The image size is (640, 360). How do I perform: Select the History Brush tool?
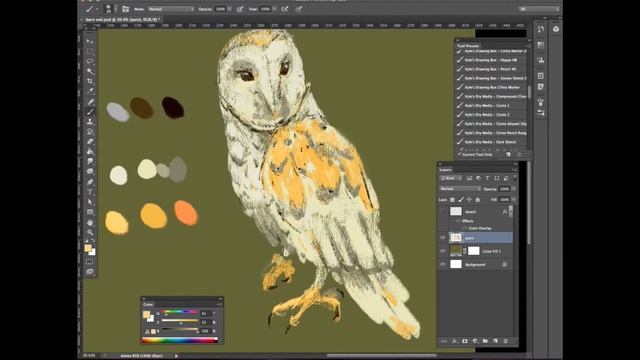click(x=90, y=132)
